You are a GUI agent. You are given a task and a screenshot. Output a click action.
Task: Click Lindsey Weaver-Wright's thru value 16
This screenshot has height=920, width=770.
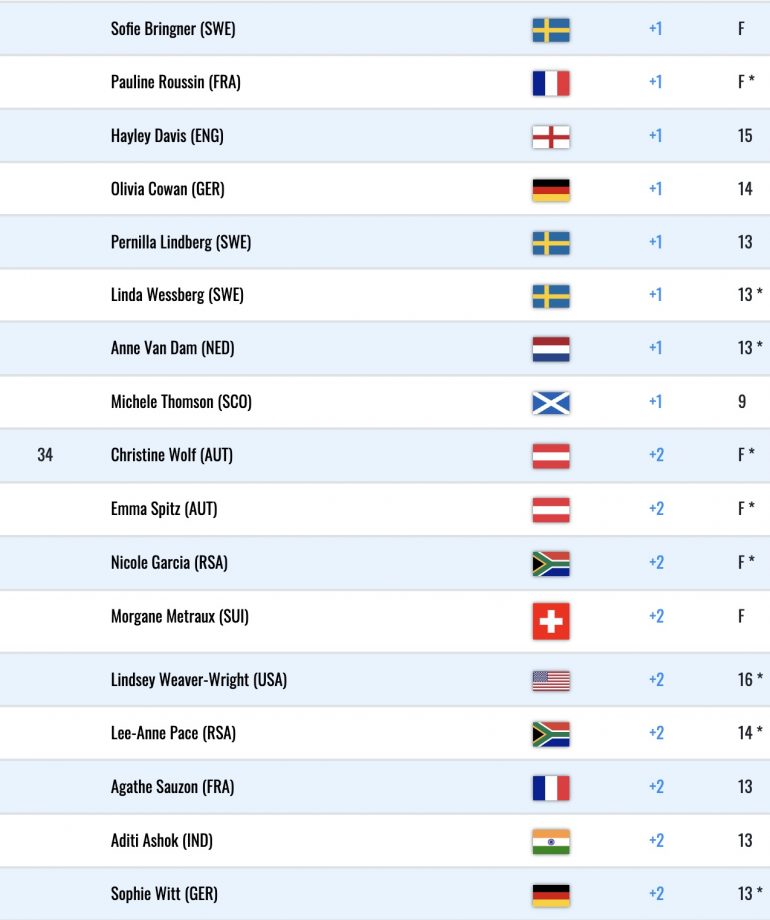pyautogui.click(x=745, y=679)
